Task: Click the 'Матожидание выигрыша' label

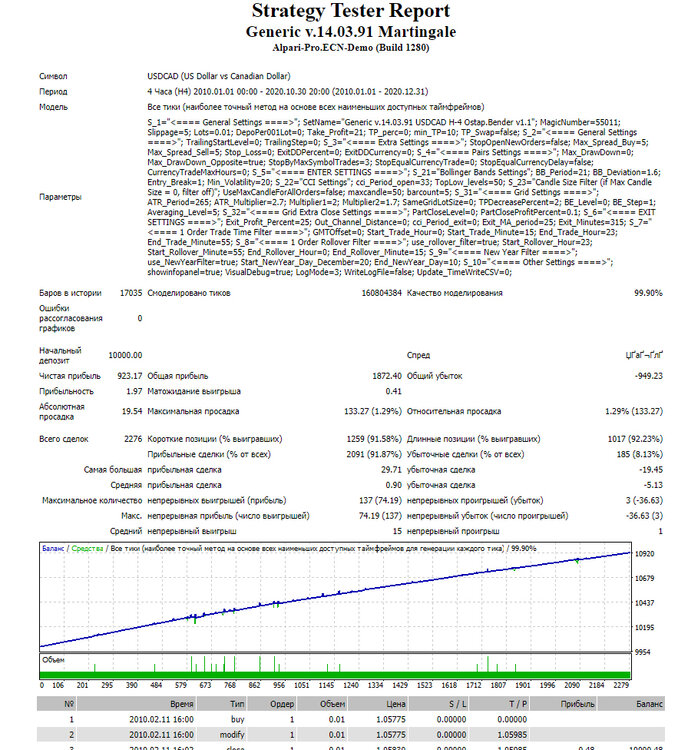Action: click(194, 391)
